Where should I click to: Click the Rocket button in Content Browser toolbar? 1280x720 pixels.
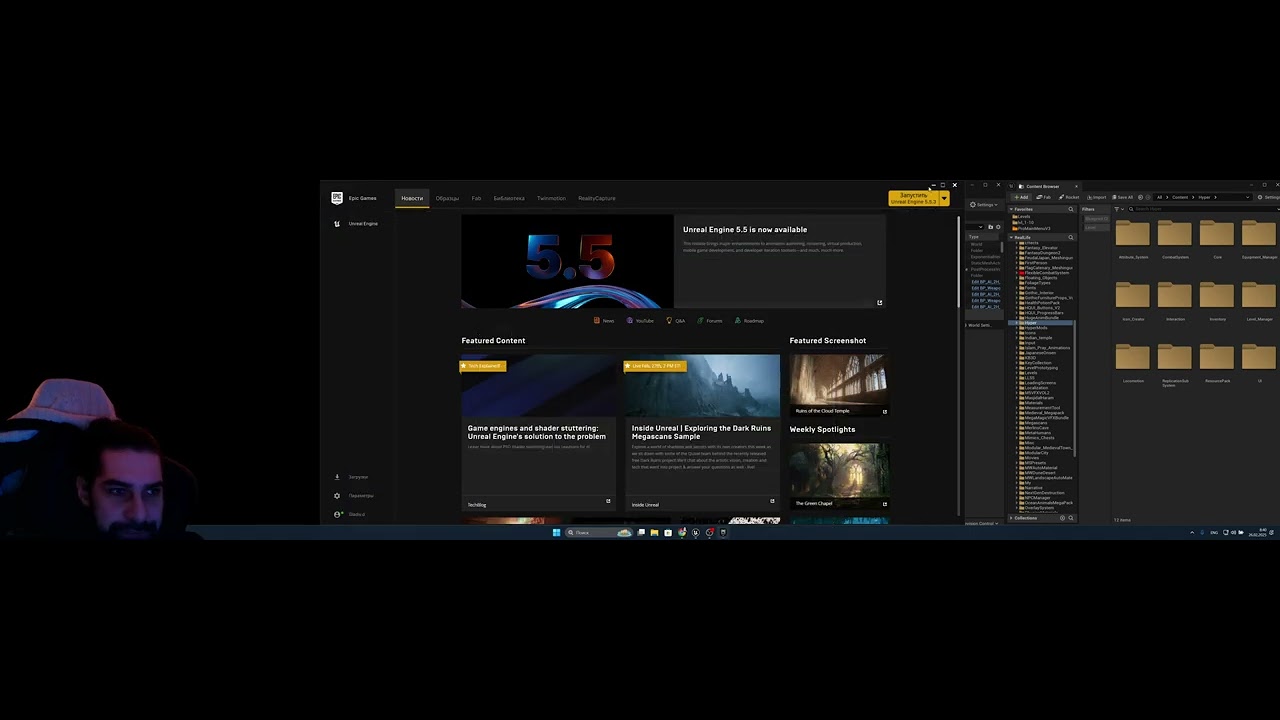[1069, 197]
